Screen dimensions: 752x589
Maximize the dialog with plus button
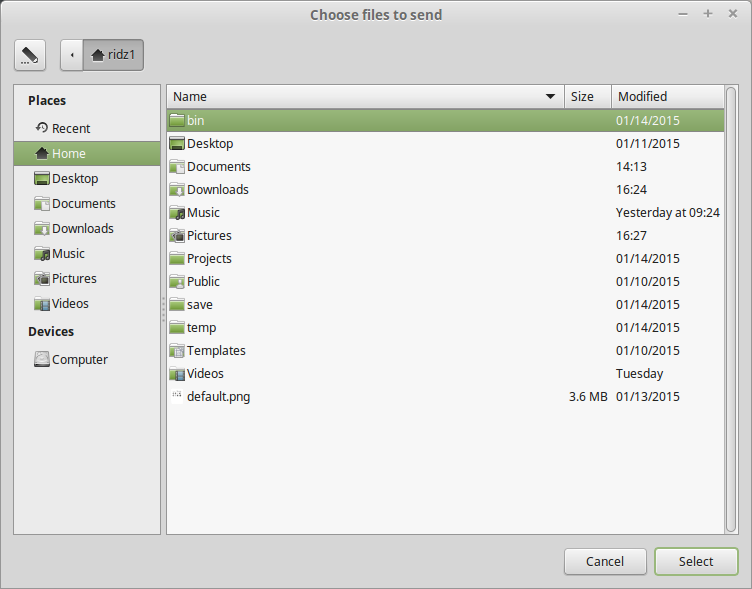point(708,14)
